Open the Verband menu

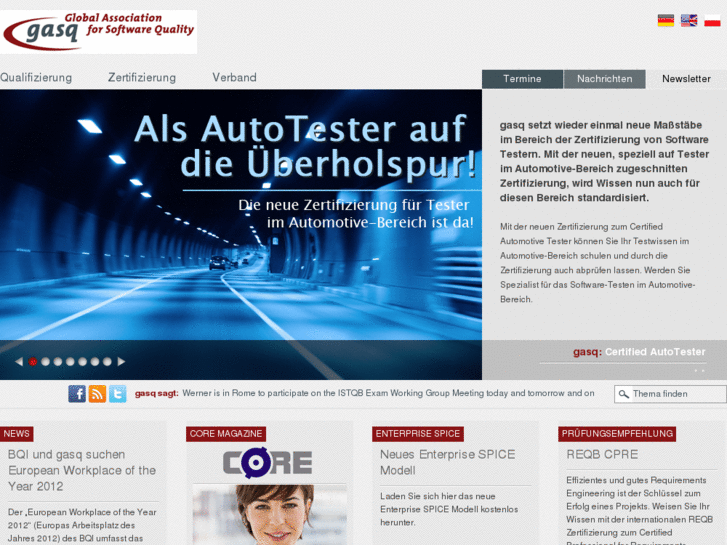[x=234, y=77]
